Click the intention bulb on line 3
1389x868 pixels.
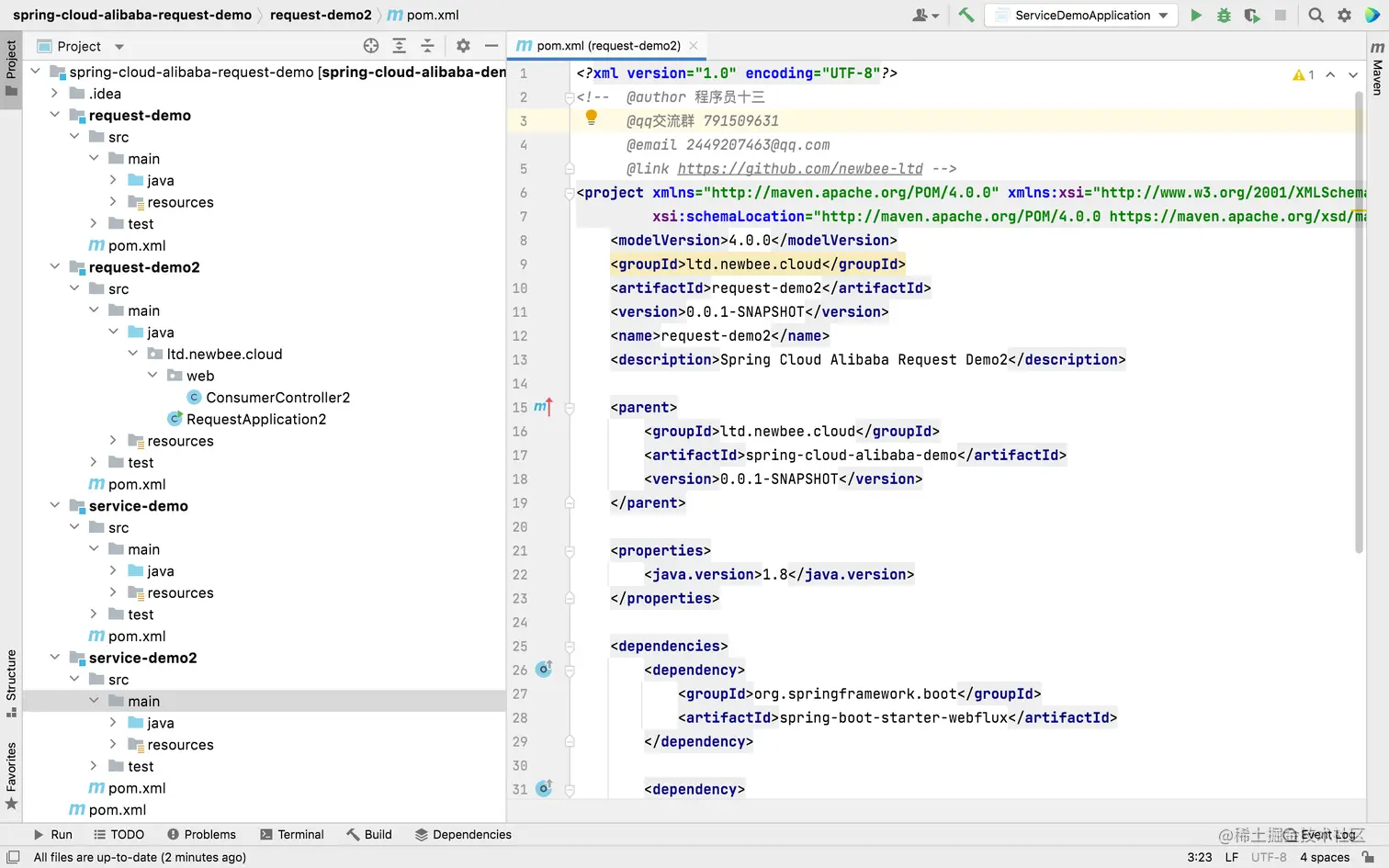[x=591, y=118]
